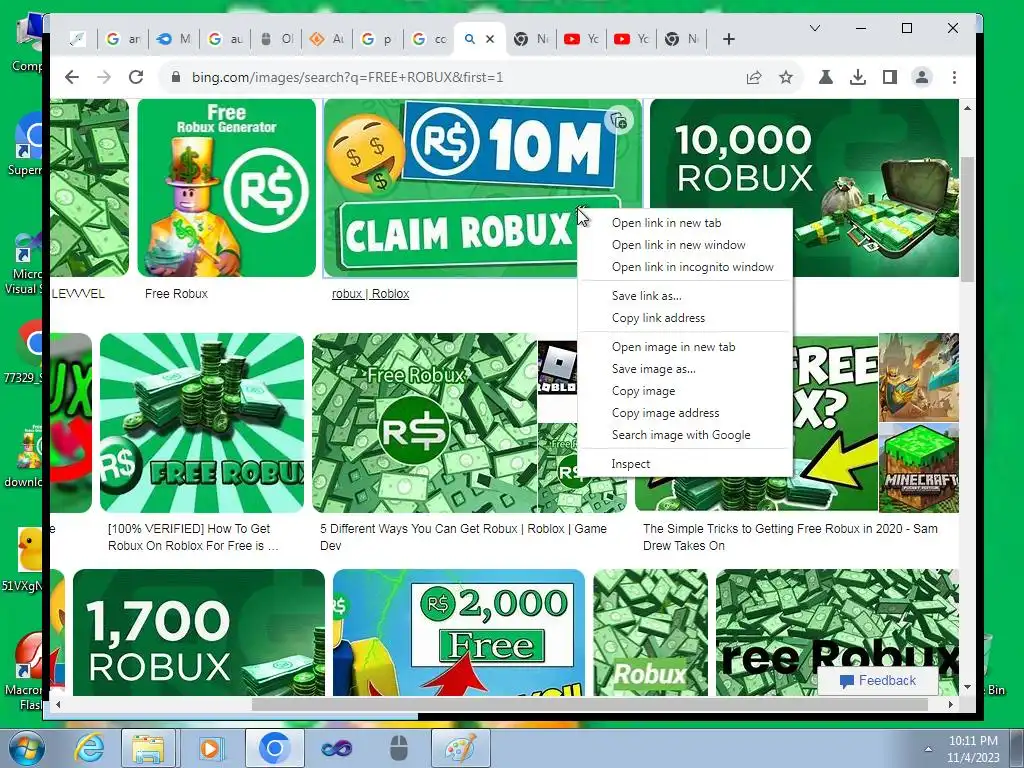Open the Minecraft thumbnail image

[x=919, y=468]
